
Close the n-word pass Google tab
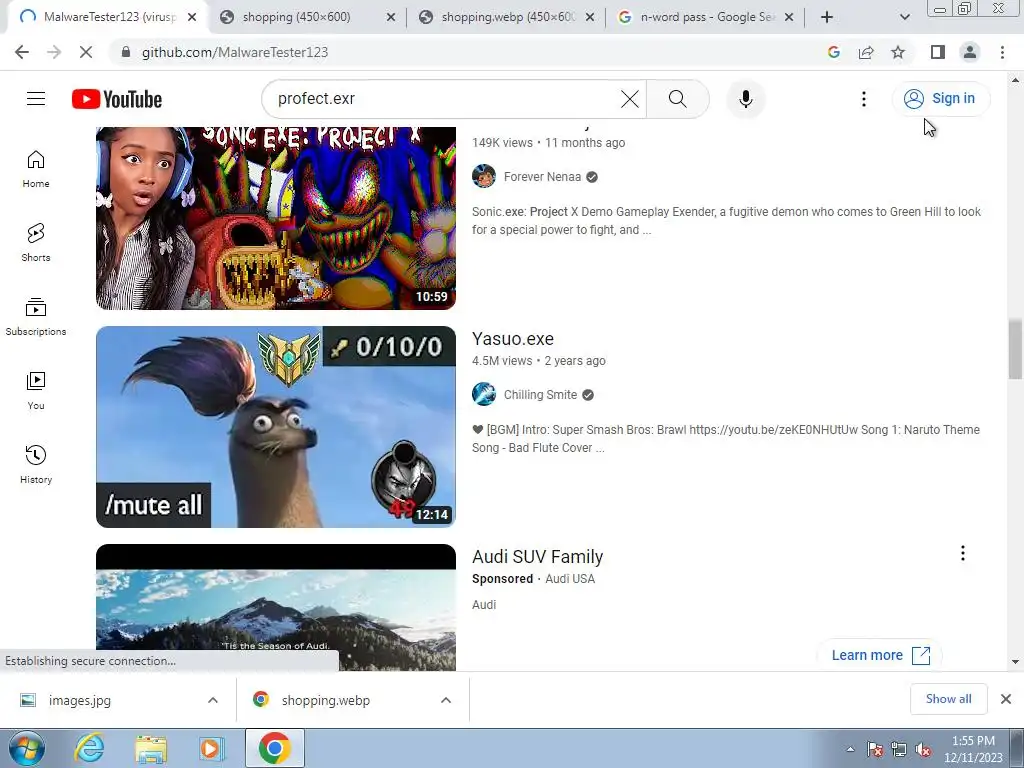pos(789,18)
